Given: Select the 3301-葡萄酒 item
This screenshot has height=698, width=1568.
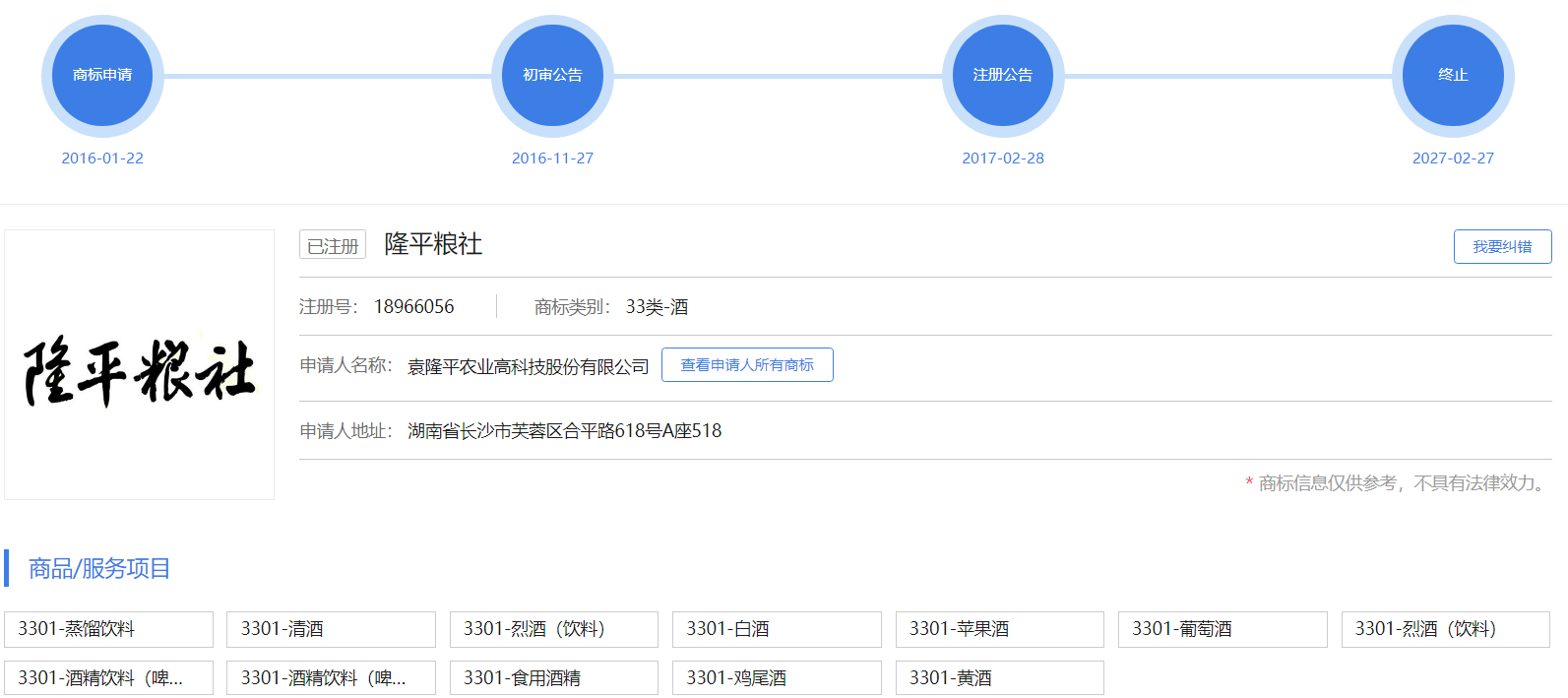Looking at the screenshot, I should (1223, 629).
